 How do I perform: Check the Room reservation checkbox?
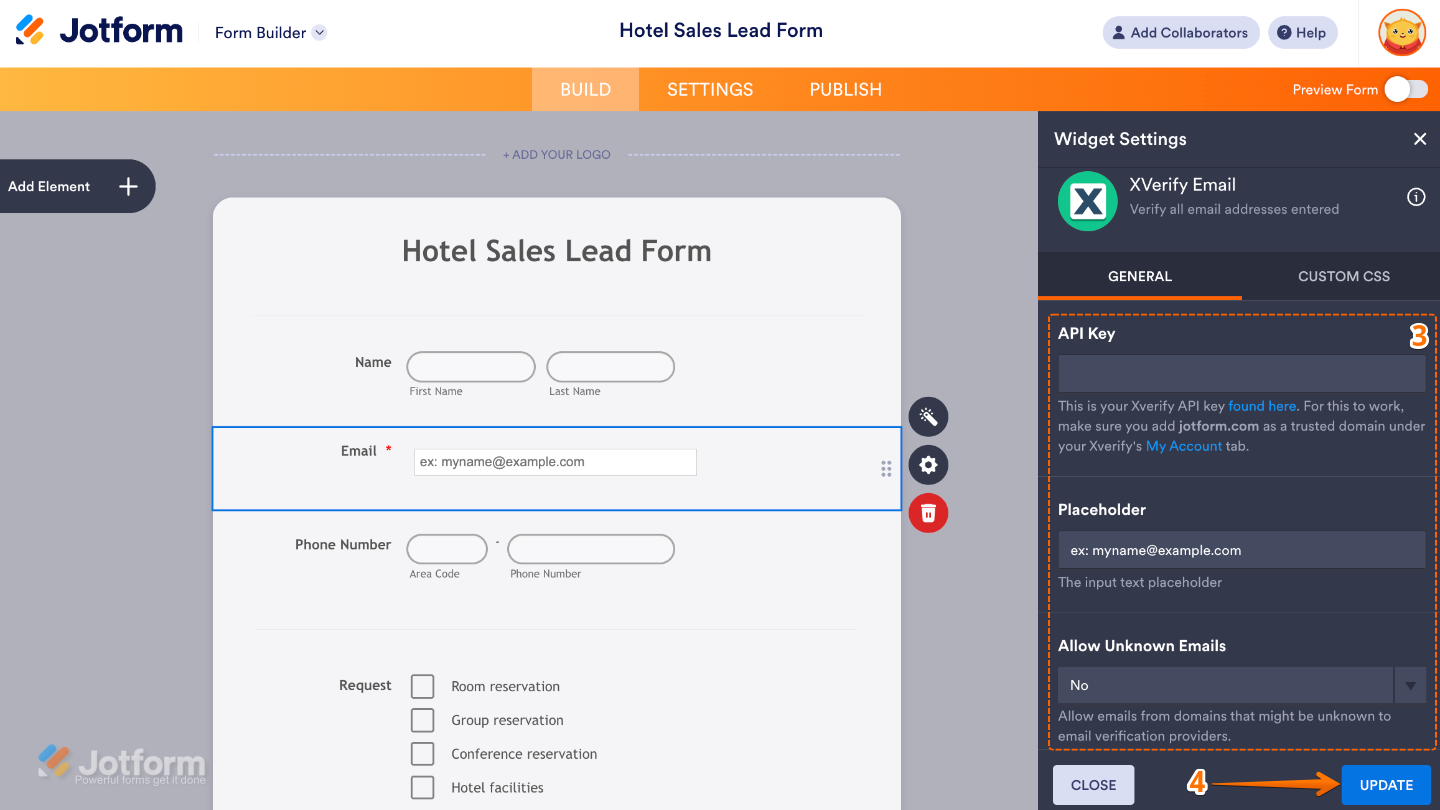423,686
